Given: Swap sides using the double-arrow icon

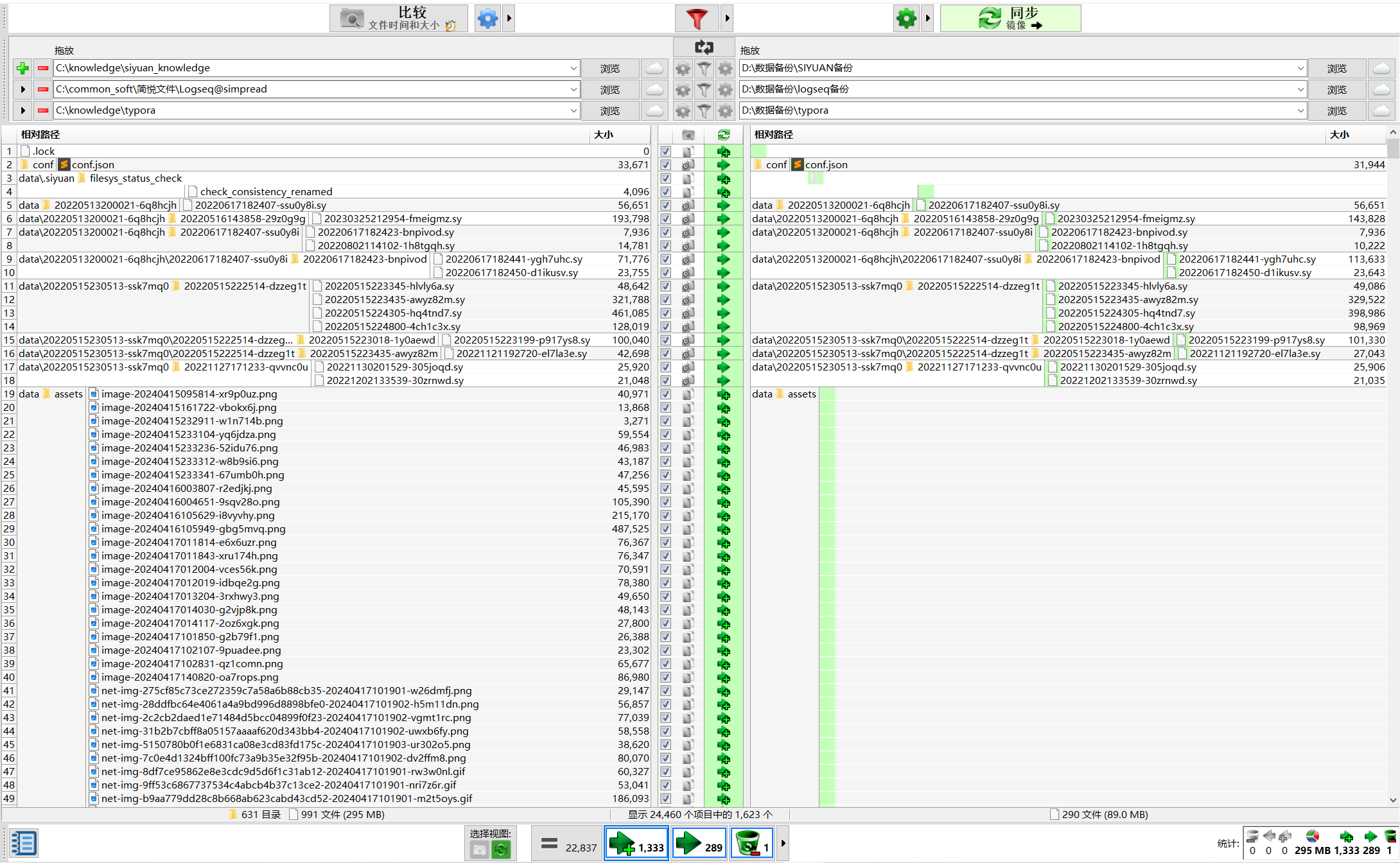Looking at the screenshot, I should pyautogui.click(x=704, y=47).
